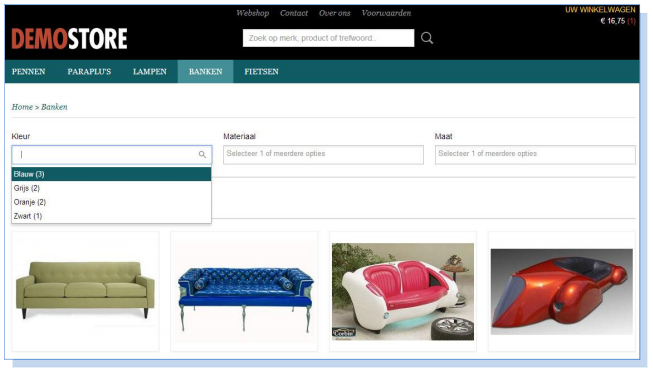
Task: Open UW WINKELWAGEN shopping cart
Action: (x=600, y=10)
